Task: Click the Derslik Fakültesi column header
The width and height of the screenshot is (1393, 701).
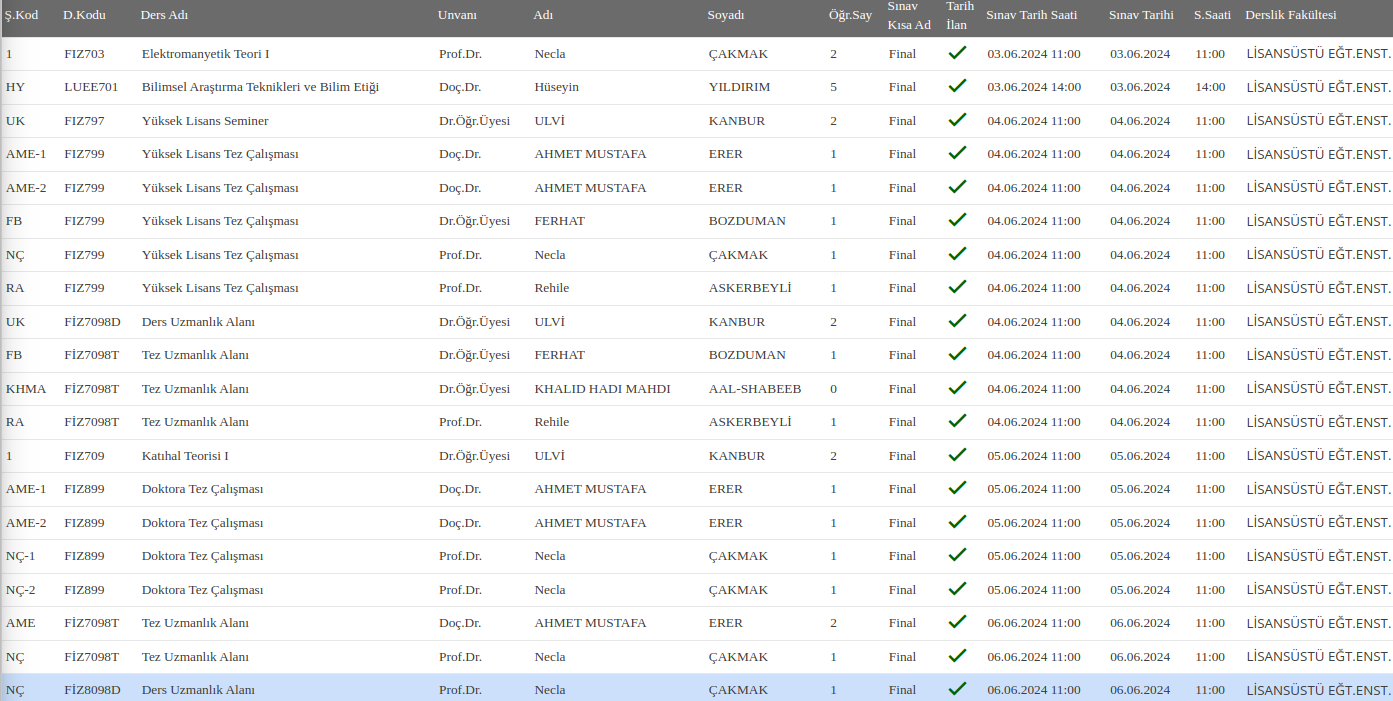Action: pos(1291,15)
